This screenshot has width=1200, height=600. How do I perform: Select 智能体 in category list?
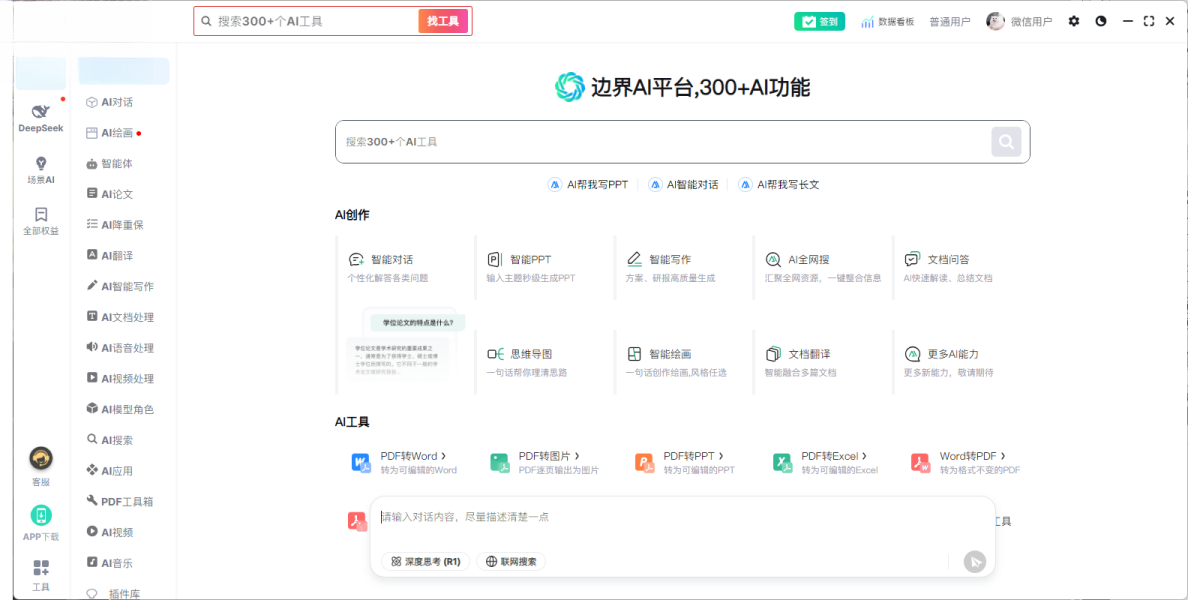click(110, 164)
